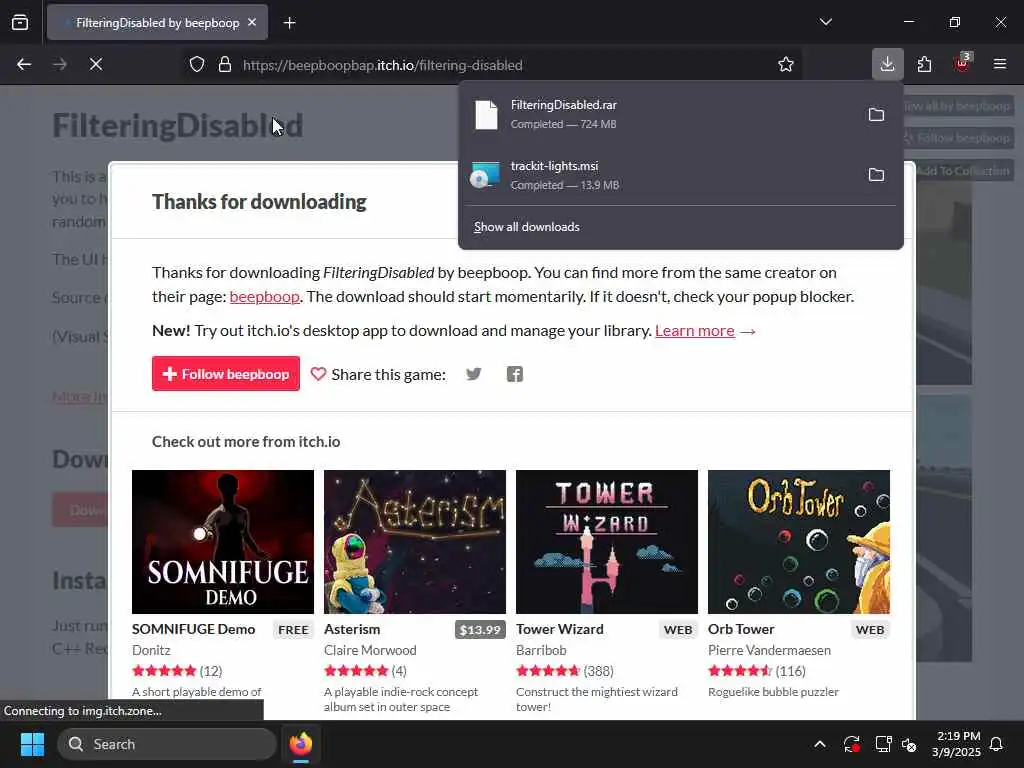
Task: Open the Orb Tower title link
Action: tap(741, 629)
